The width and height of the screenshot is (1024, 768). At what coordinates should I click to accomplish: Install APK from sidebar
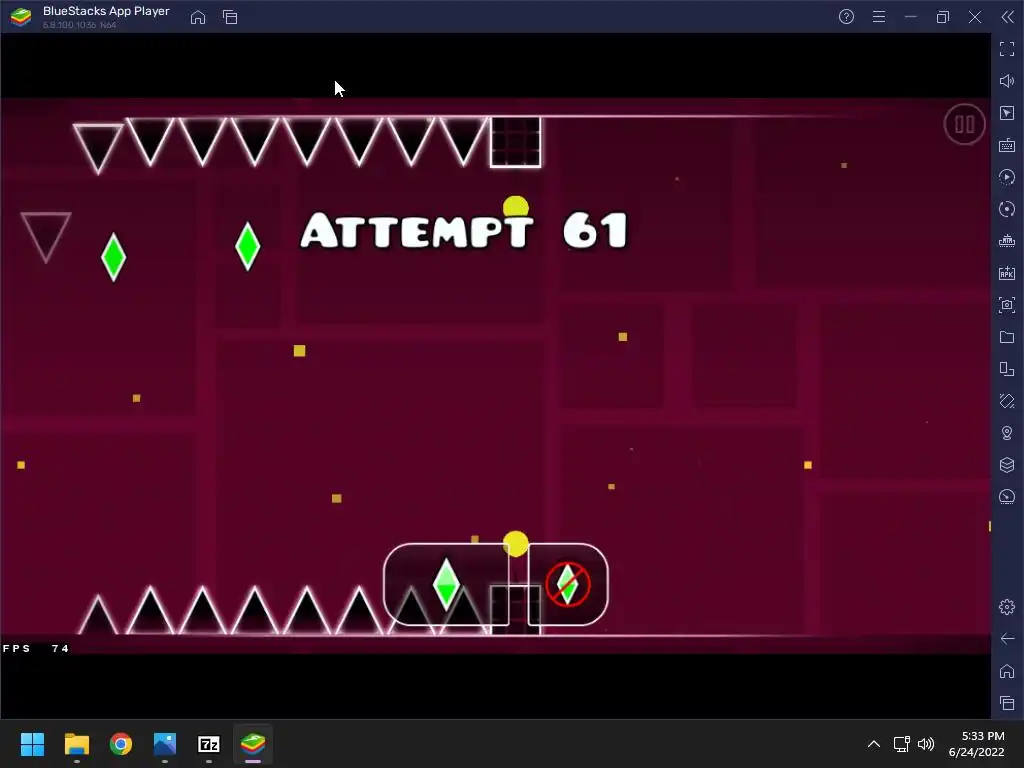click(1007, 273)
